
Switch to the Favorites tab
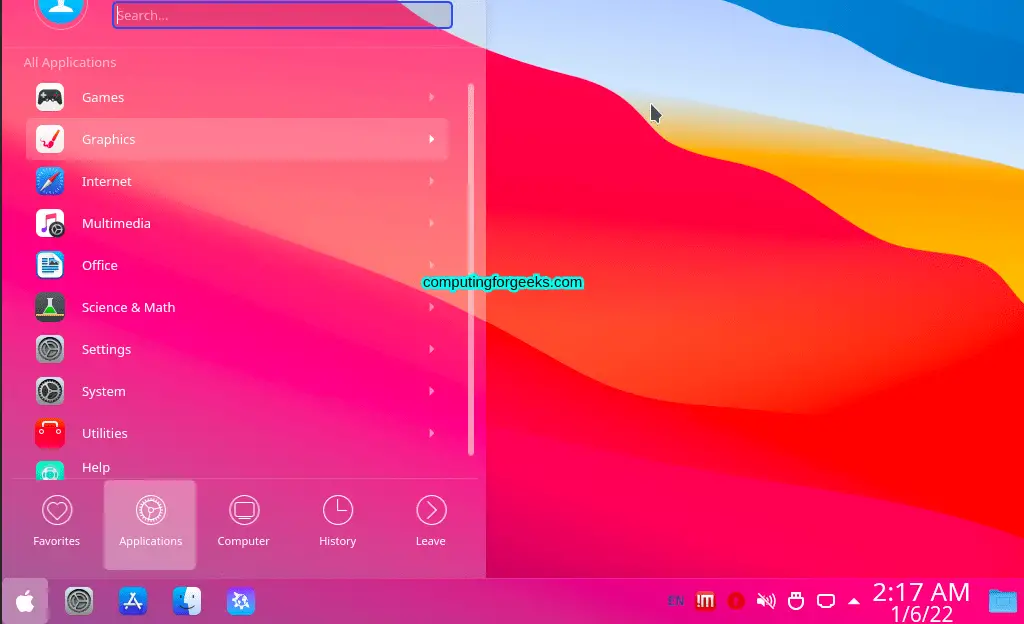57,525
